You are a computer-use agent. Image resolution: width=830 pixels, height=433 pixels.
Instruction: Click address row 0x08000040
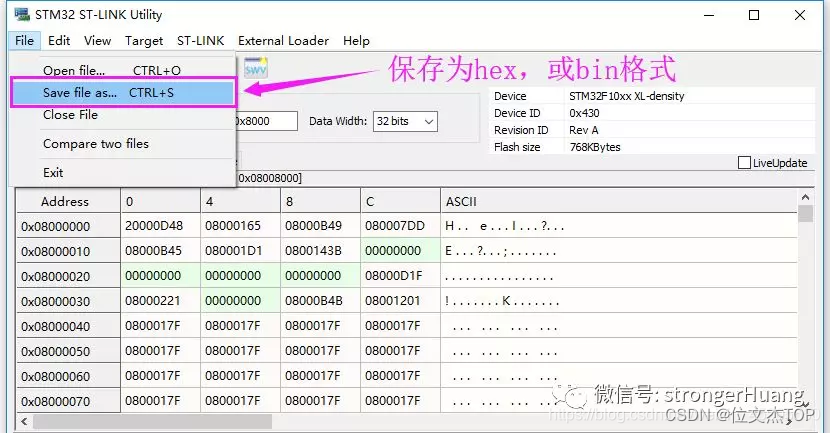[x=68, y=326]
